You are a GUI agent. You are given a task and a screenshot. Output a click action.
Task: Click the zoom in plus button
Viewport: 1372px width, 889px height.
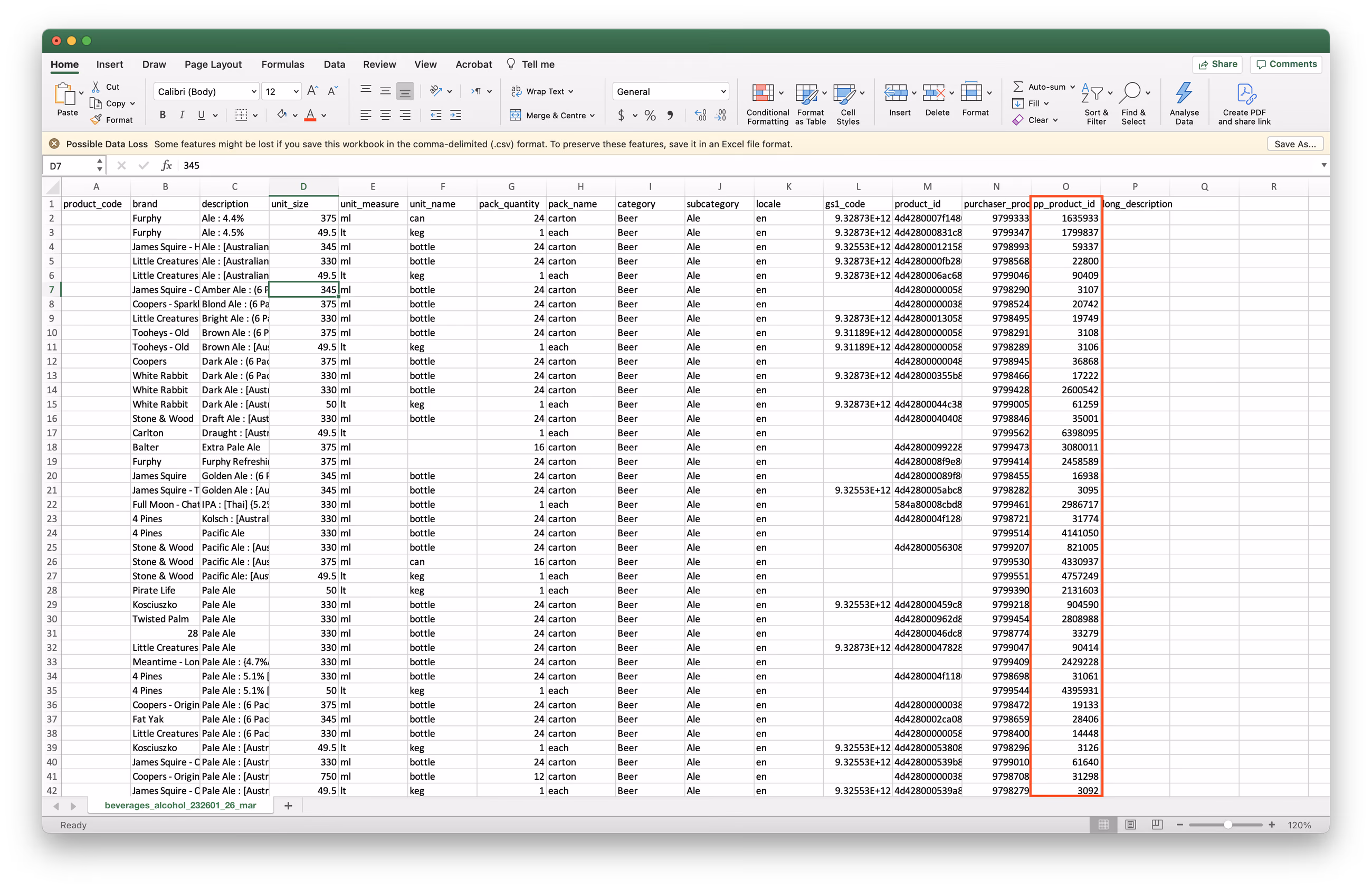click(x=1272, y=825)
